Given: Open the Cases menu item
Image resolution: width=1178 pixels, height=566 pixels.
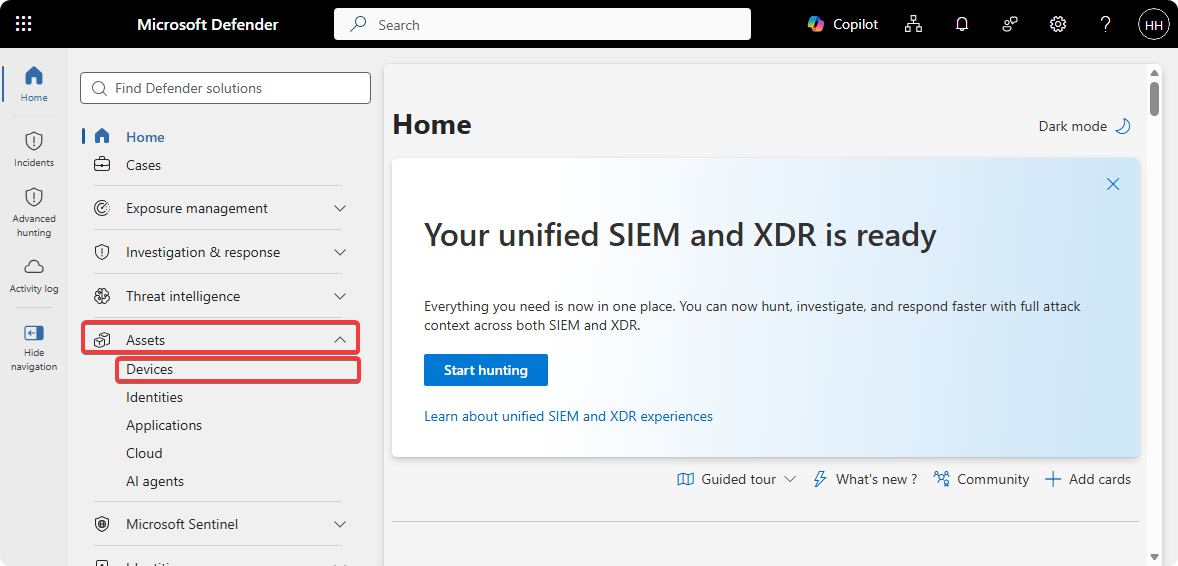Looking at the screenshot, I should click(143, 165).
